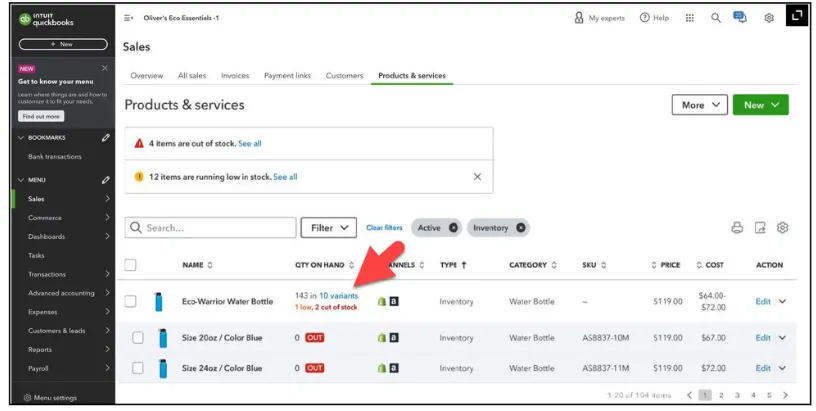Open My experts
The height and width of the screenshot is (411, 816).
pos(599,18)
